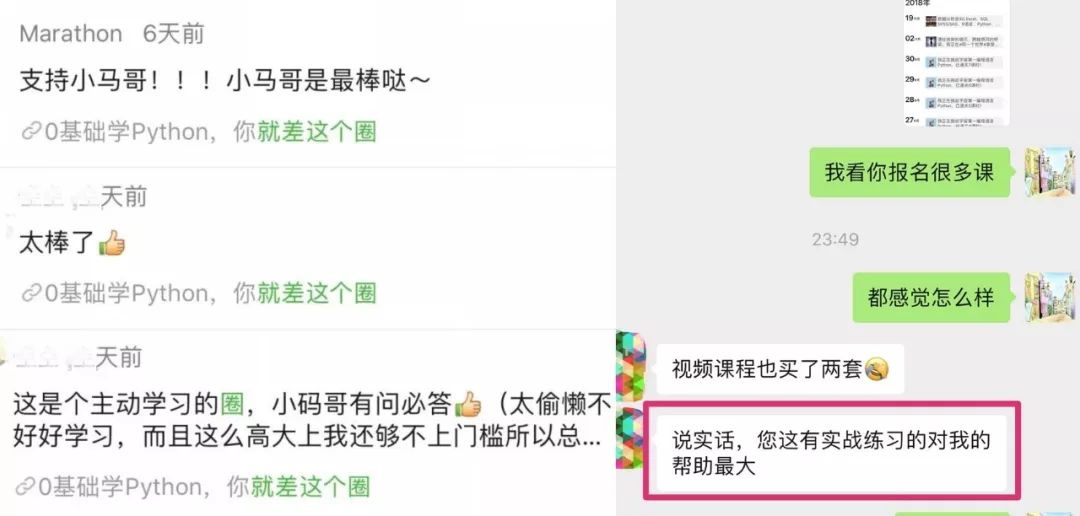Open sender avatar beside 我看你报名很多课
The height and width of the screenshot is (516, 1080).
1050,172
